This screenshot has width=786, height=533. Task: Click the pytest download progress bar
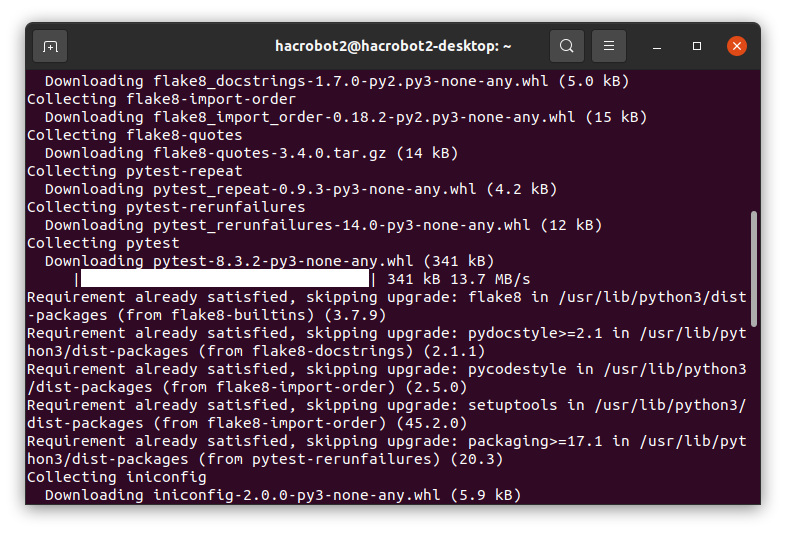pyautogui.click(x=225, y=279)
